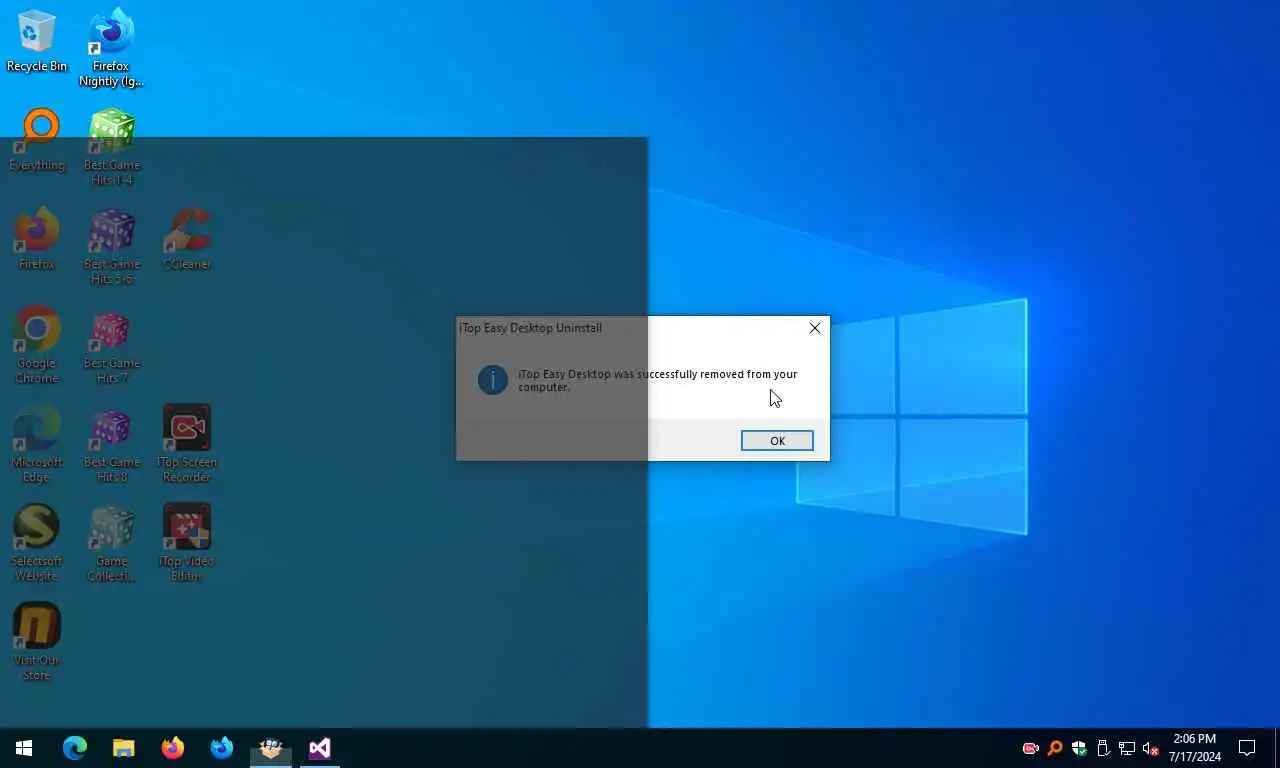Select Best Game Hits 8 shortcut
1280x768 pixels.
111,444
